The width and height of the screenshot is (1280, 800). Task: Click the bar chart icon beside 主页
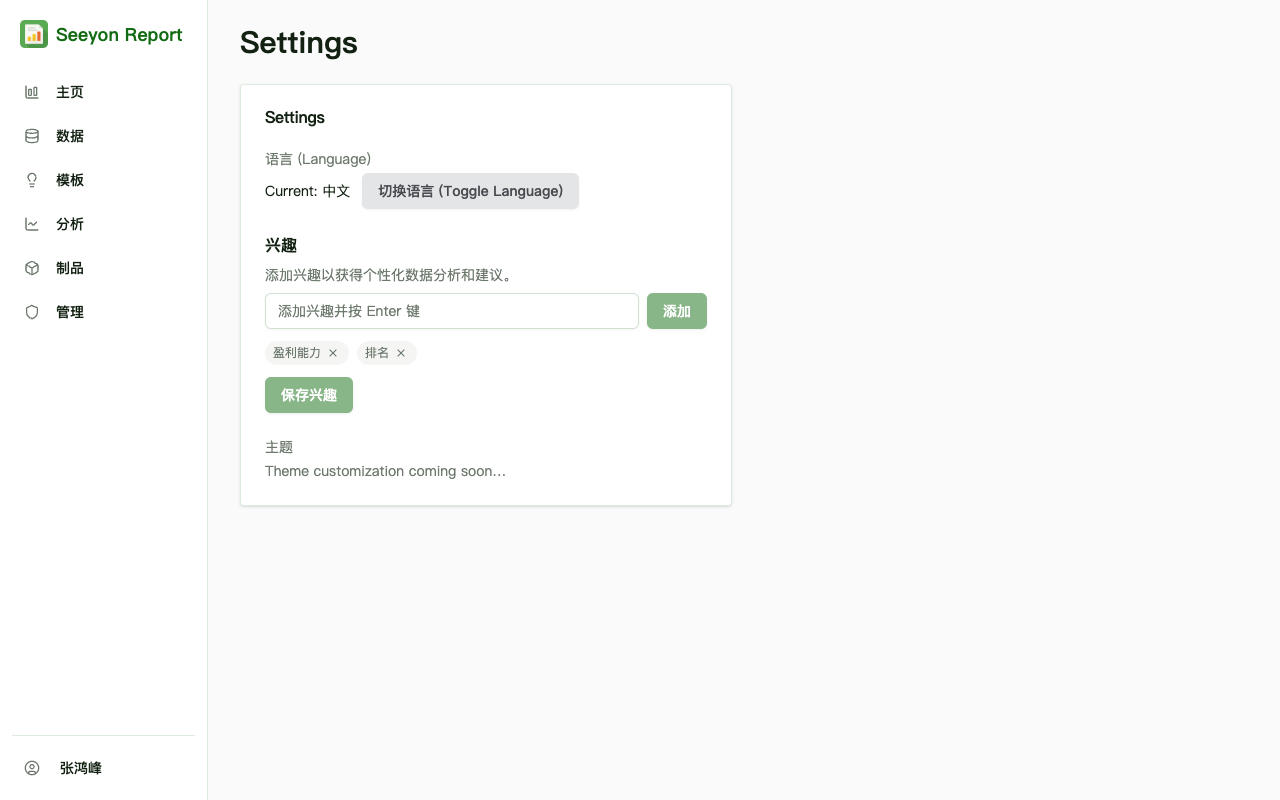(32, 92)
